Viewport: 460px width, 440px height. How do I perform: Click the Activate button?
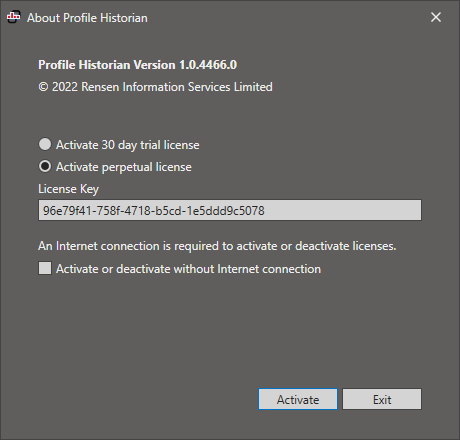pyautogui.click(x=298, y=399)
